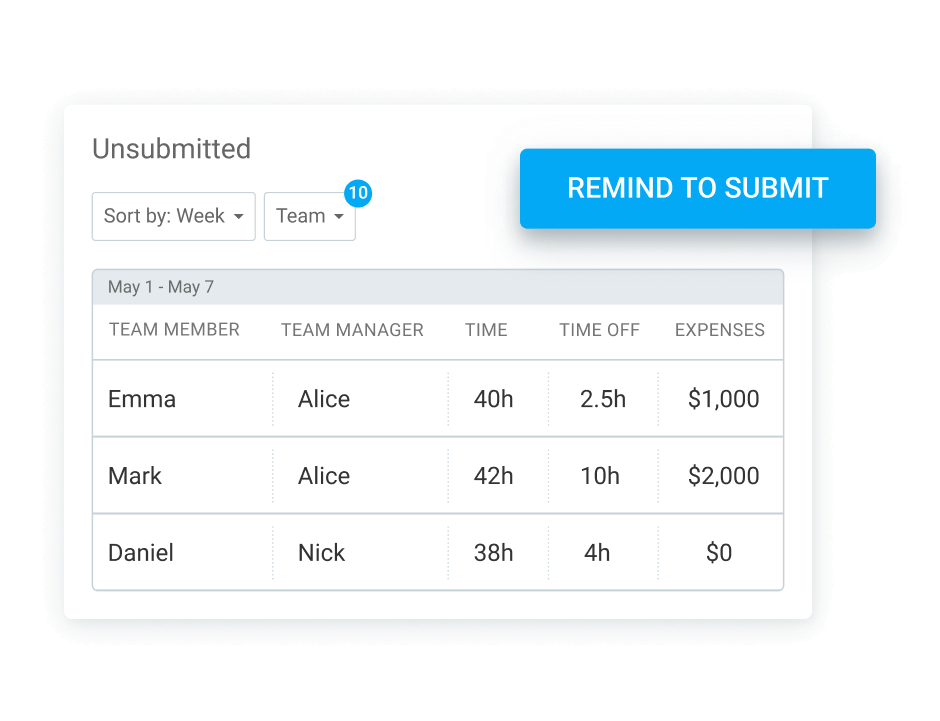
Task: Open the Sort by: Week dropdown
Action: coord(173,216)
